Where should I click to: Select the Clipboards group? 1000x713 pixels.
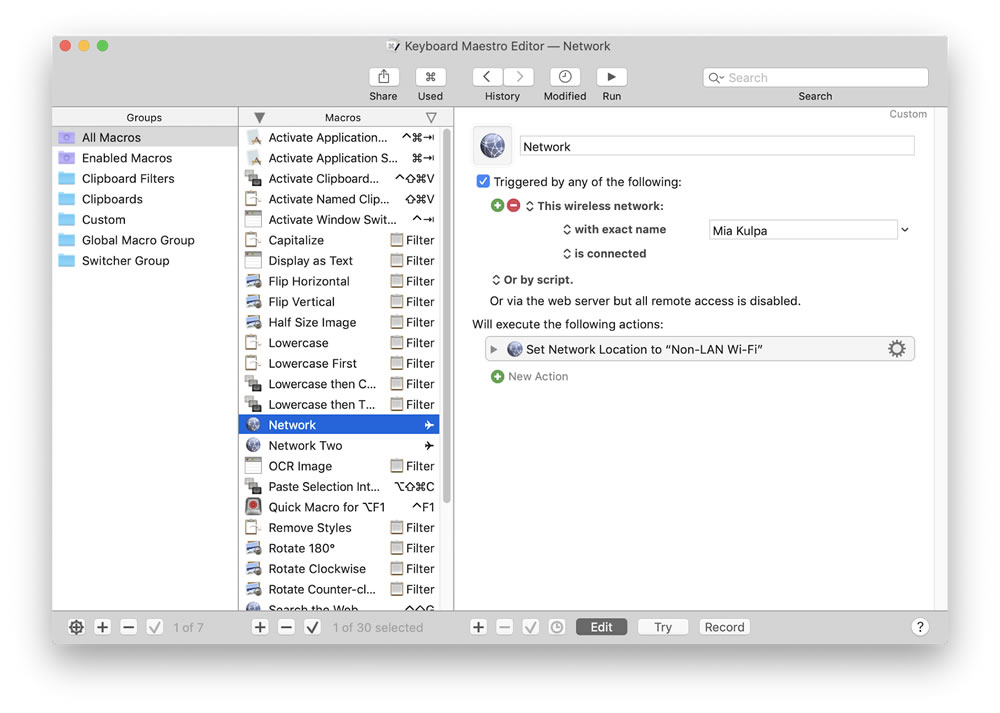145,199
